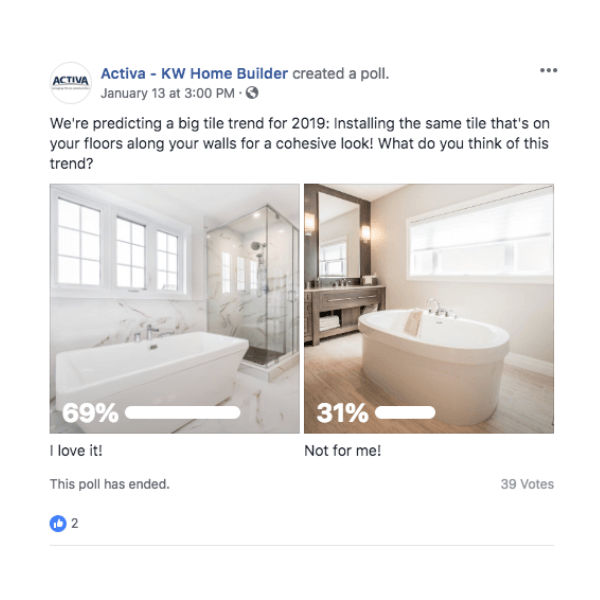Select the wood-floor bathroom poll image

(x=429, y=308)
